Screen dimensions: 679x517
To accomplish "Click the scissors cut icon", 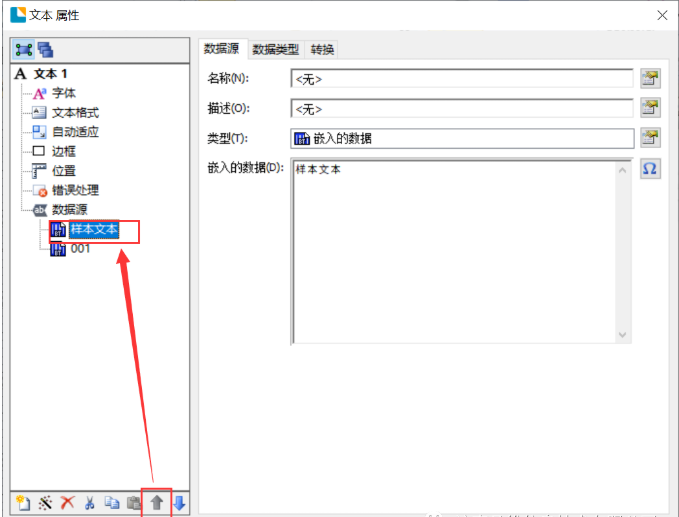I will [89, 503].
